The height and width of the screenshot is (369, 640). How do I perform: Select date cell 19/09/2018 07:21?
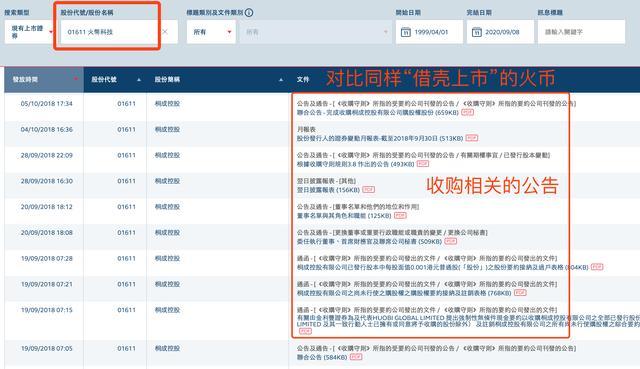pyautogui.click(x=47, y=284)
